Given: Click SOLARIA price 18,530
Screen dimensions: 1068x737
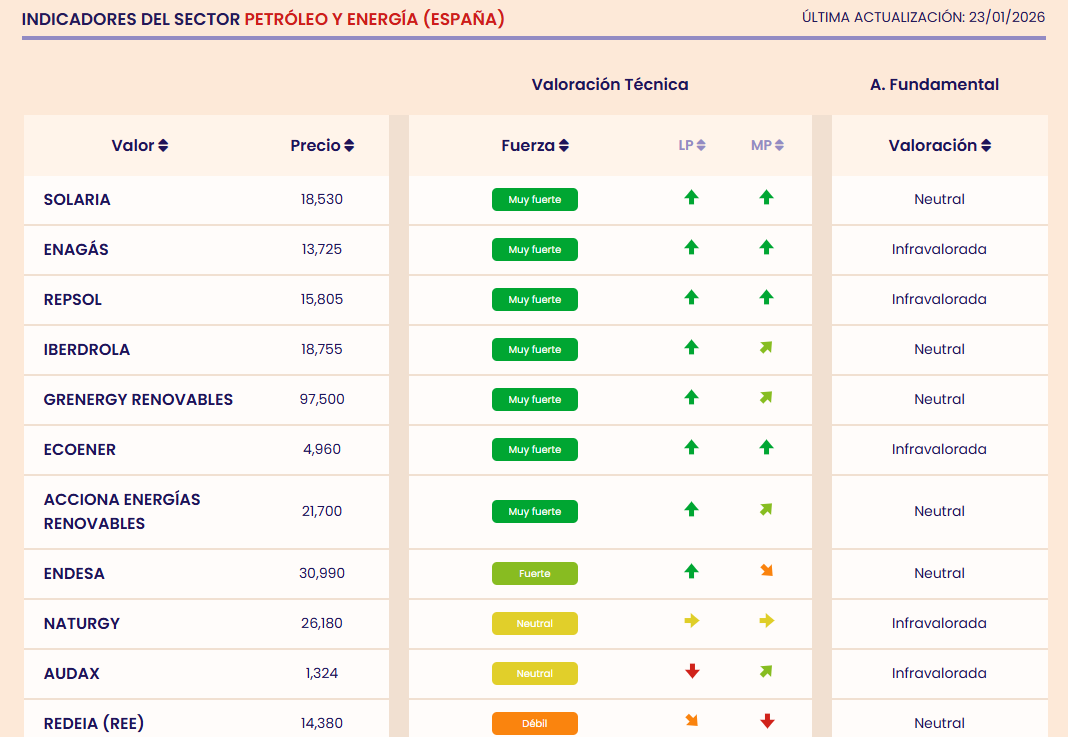Looking at the screenshot, I should [x=322, y=200].
